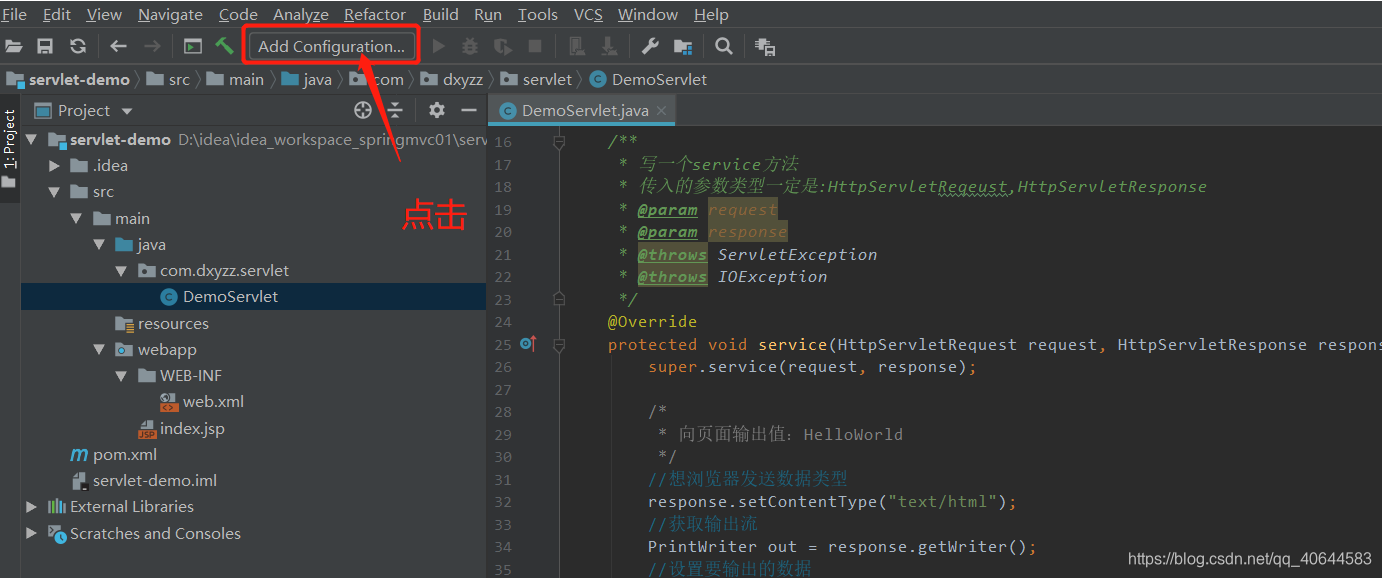The height and width of the screenshot is (578, 1382).
Task: Click line number 27 in the gutter
Action: point(503,389)
